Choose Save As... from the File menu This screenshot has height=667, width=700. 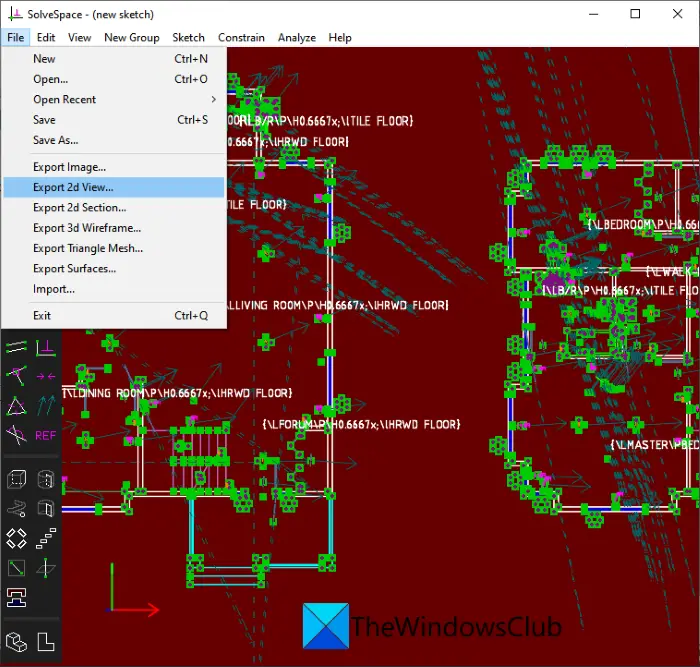click(x=114, y=140)
